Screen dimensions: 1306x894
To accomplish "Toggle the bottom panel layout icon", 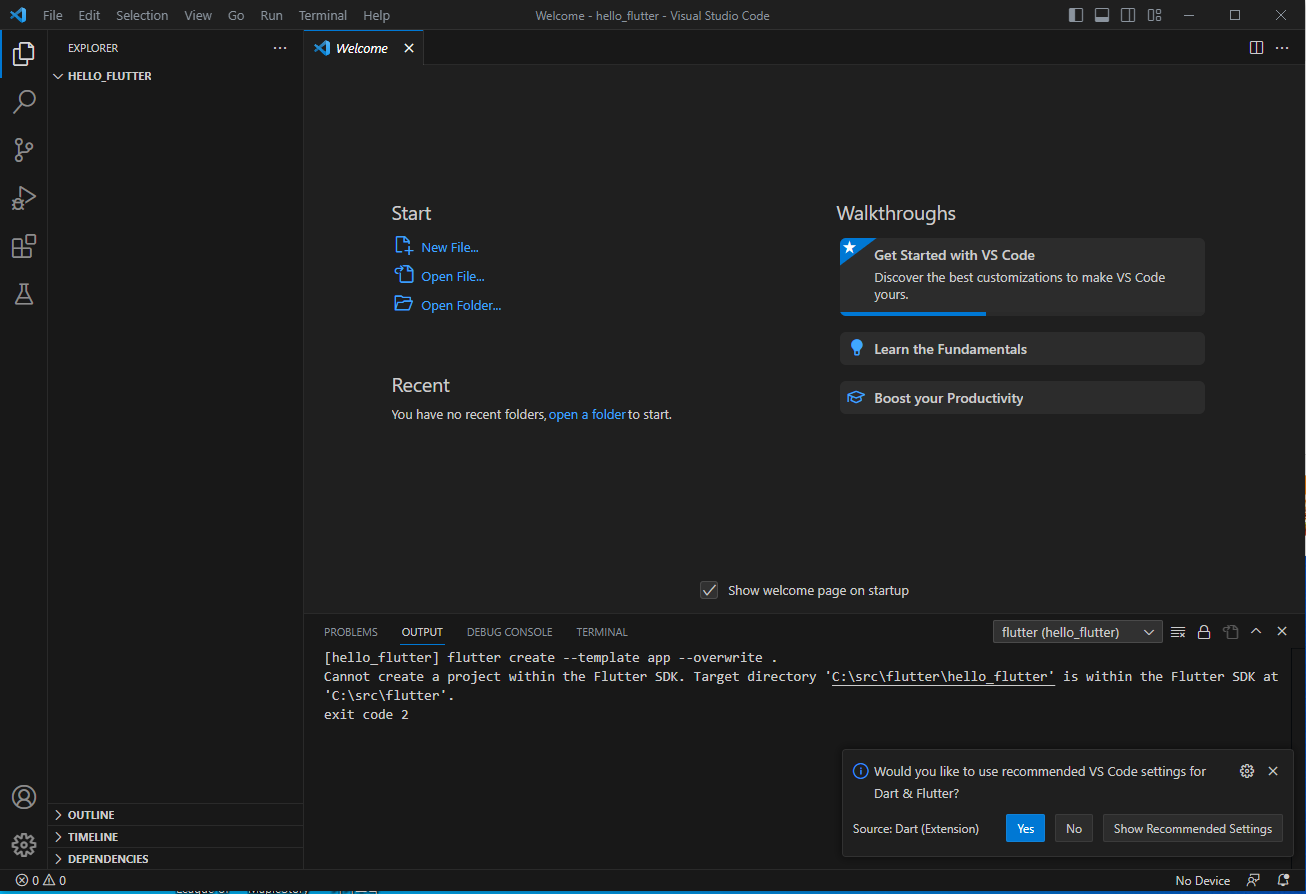I will (x=1102, y=15).
